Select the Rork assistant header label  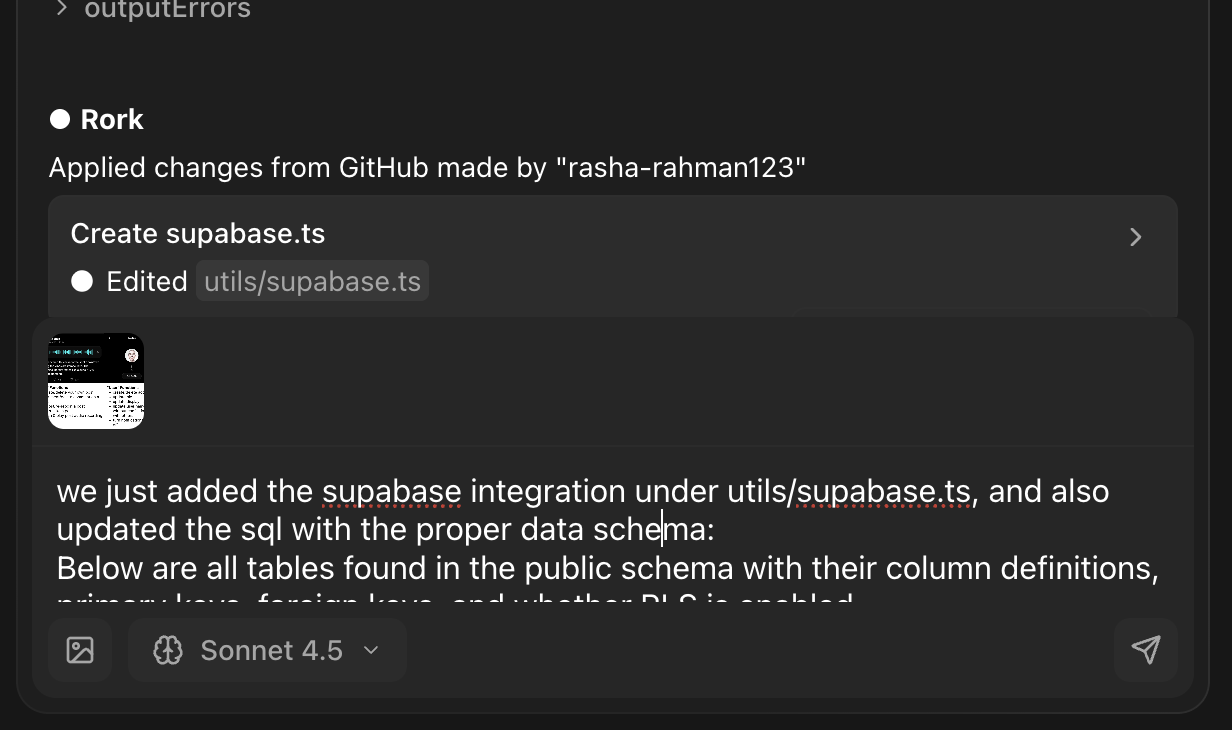pyautogui.click(x=112, y=119)
